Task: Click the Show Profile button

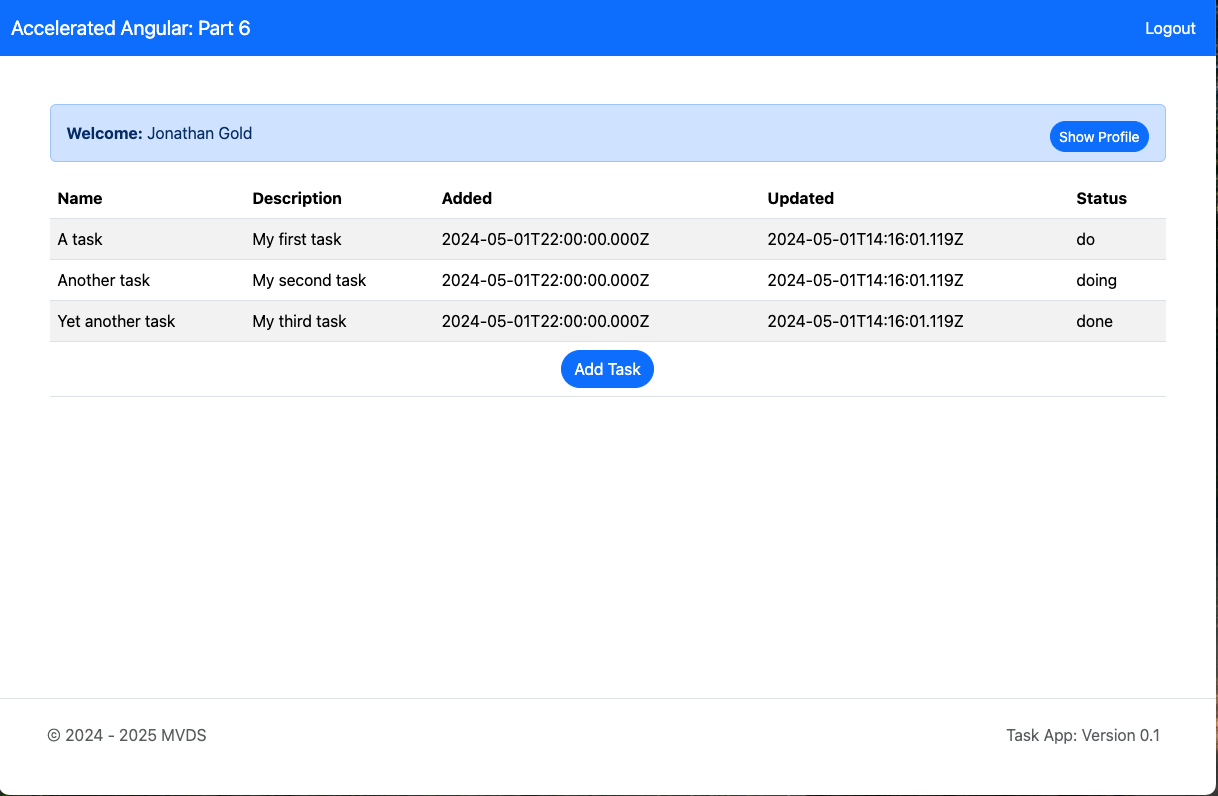Action: click(1099, 137)
